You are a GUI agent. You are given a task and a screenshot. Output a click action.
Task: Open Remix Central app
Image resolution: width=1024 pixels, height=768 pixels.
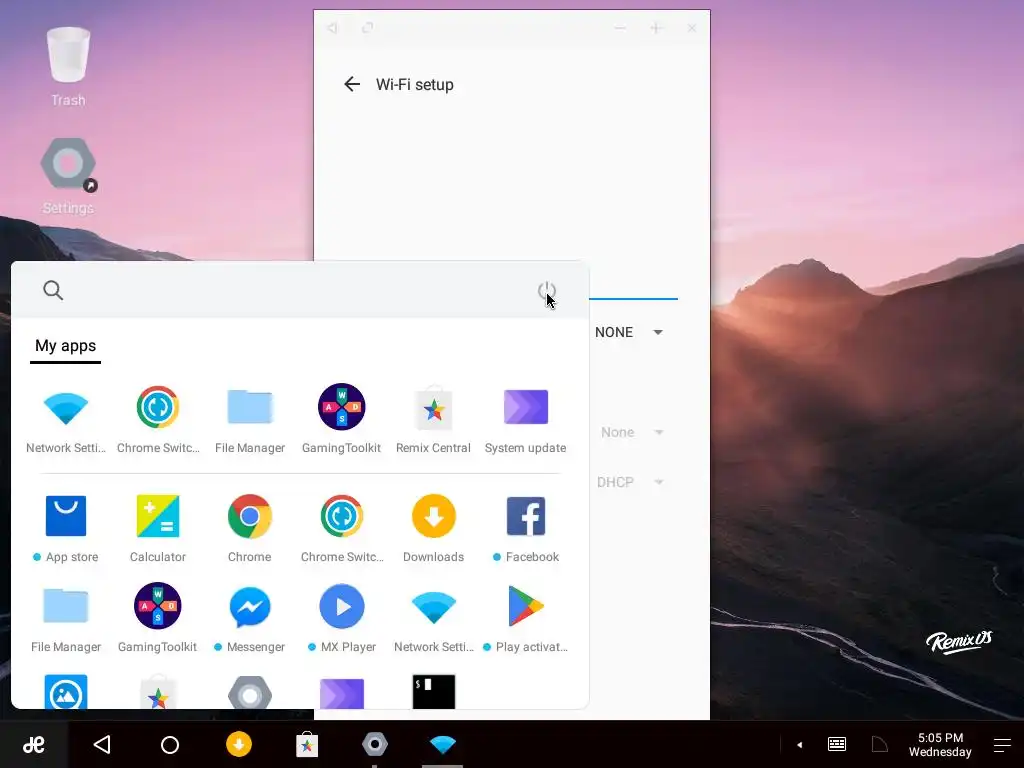point(434,419)
